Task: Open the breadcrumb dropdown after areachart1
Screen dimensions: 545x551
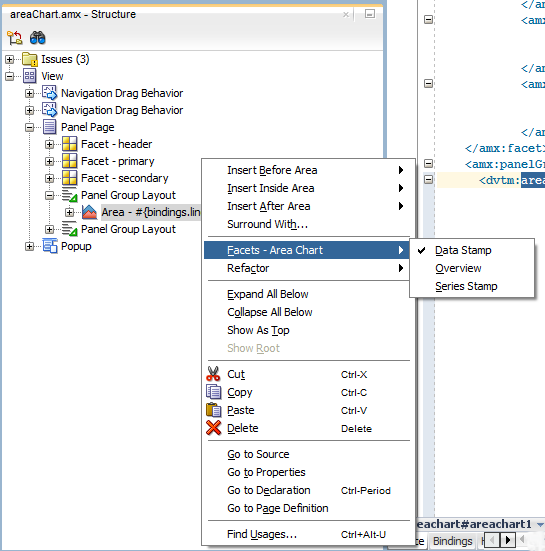Action: coord(540,525)
